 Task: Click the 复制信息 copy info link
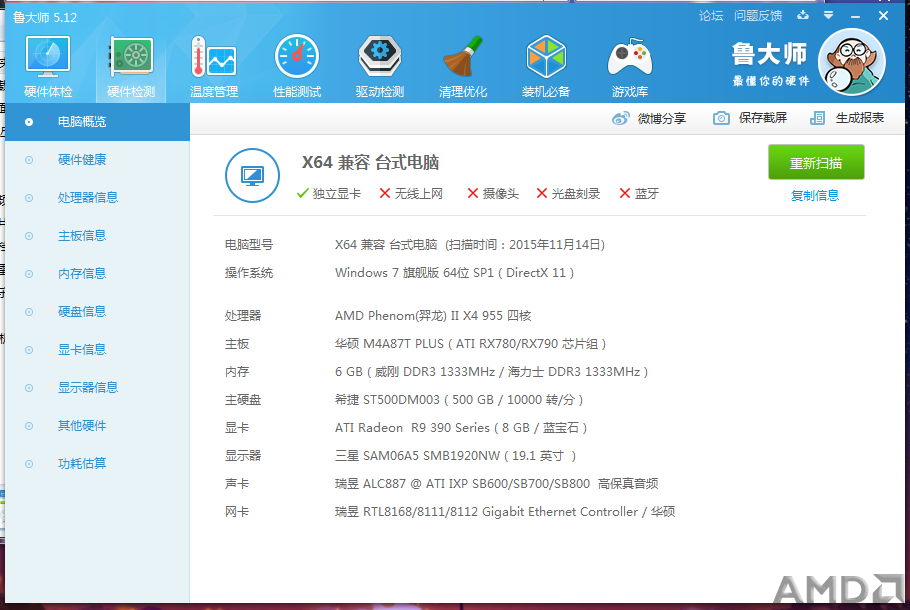tap(815, 196)
